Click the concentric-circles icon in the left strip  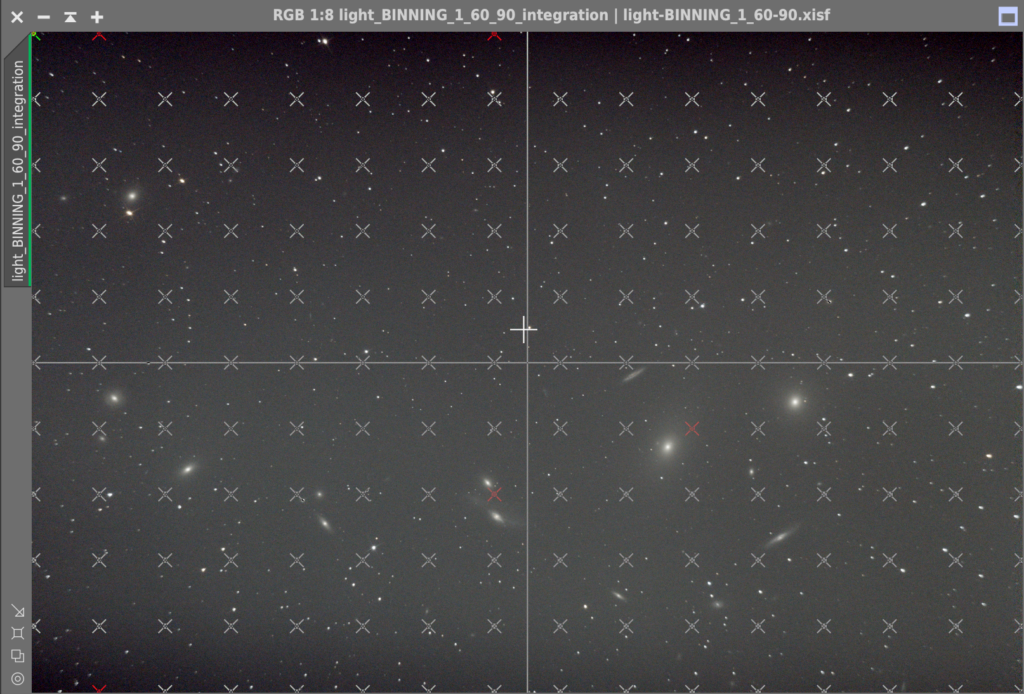coord(18,679)
